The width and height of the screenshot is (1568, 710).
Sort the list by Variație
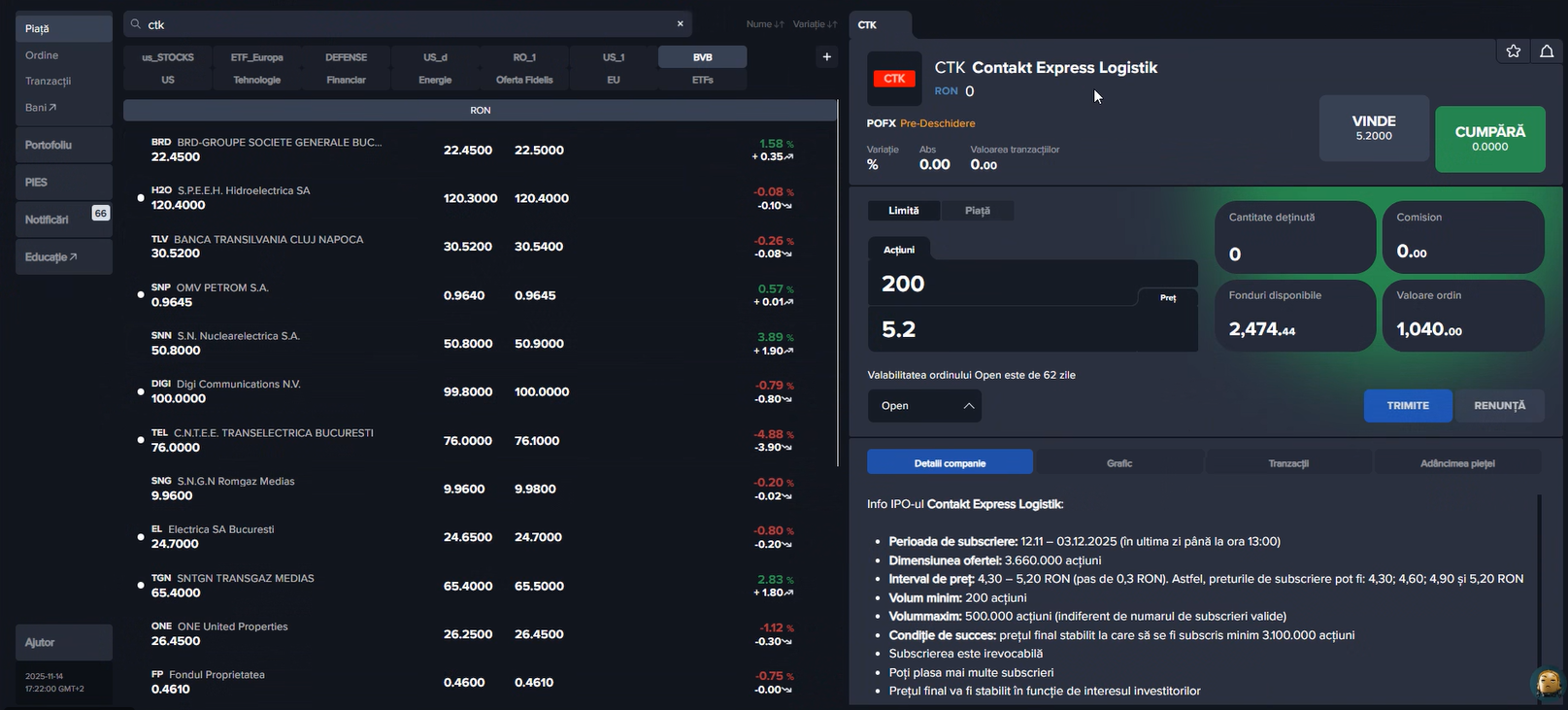tap(815, 24)
